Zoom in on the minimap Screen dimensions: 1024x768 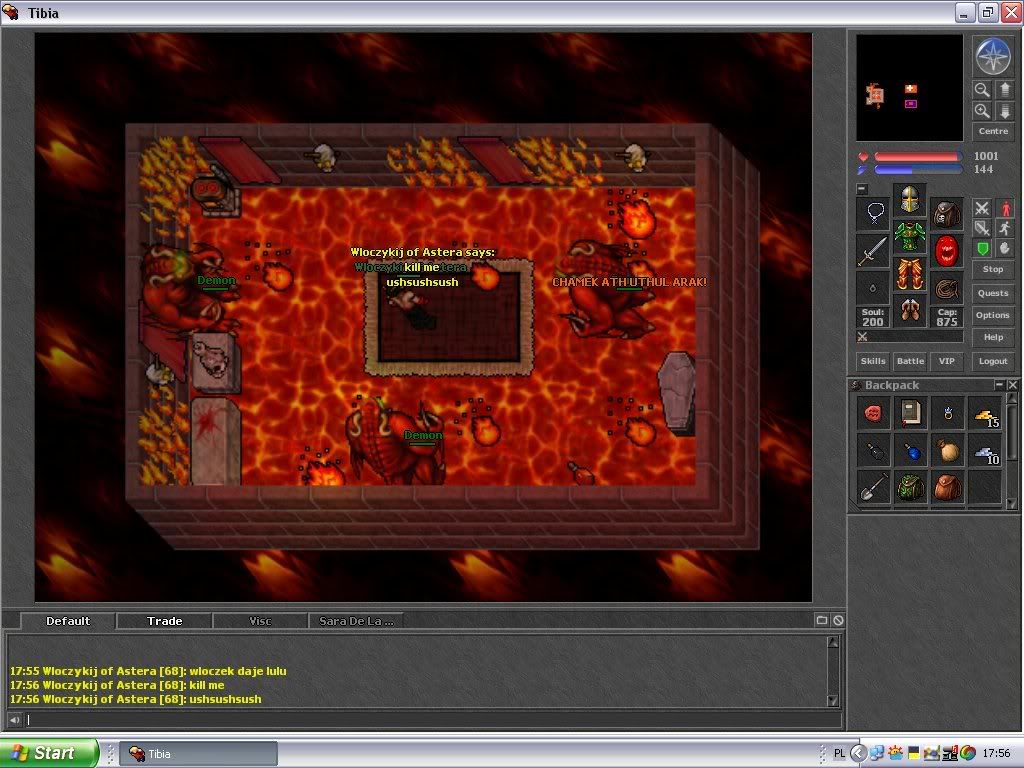(982, 111)
